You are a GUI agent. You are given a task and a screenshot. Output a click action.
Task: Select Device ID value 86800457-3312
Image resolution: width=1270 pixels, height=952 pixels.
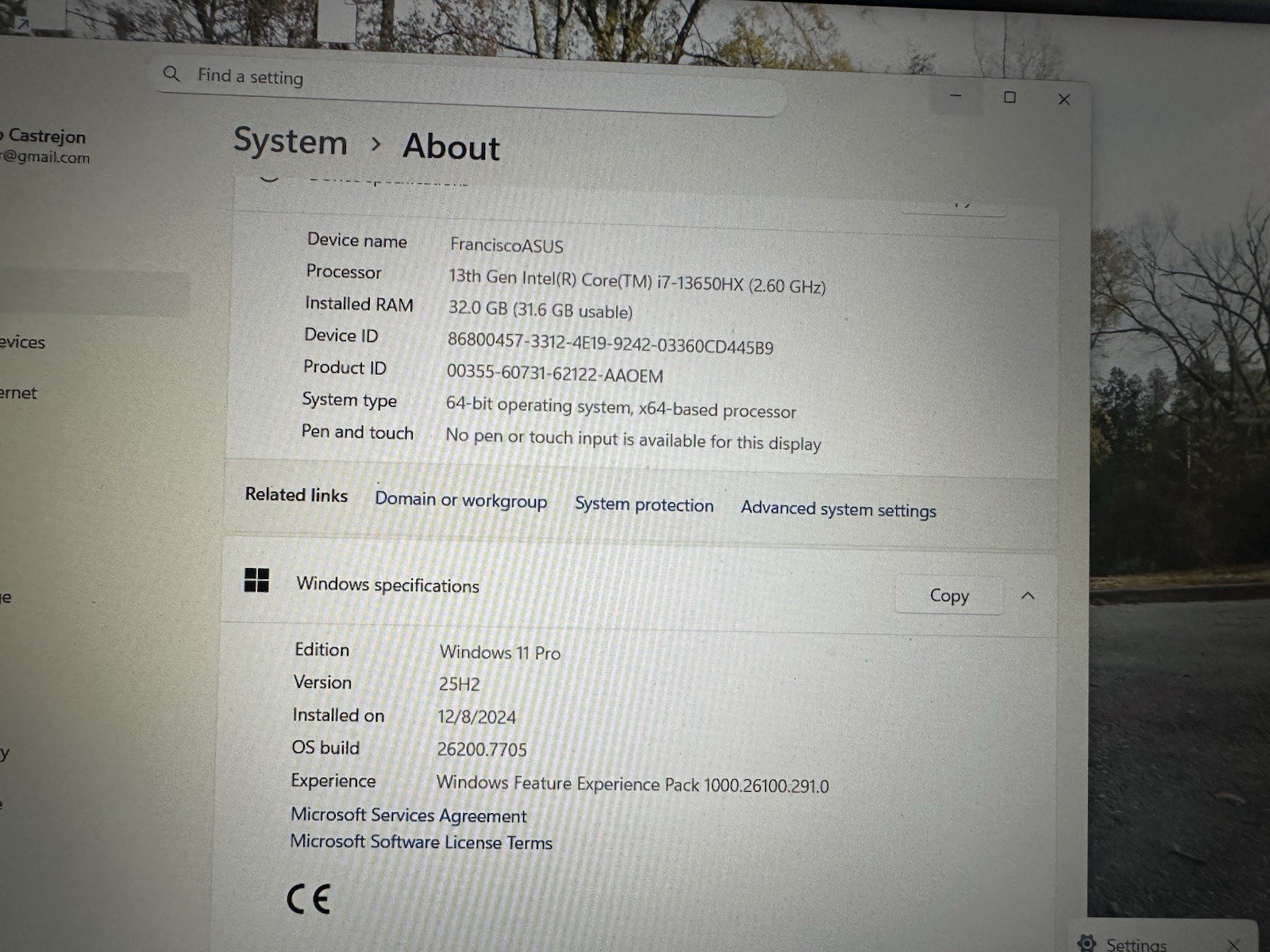(610, 343)
